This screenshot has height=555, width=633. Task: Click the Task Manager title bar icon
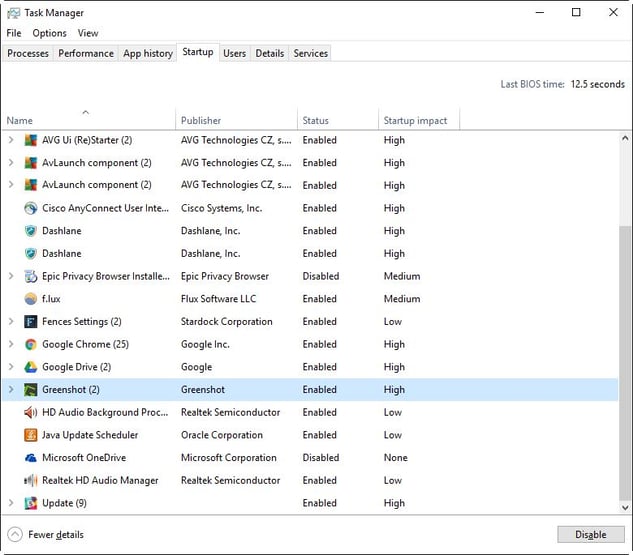tap(13, 13)
